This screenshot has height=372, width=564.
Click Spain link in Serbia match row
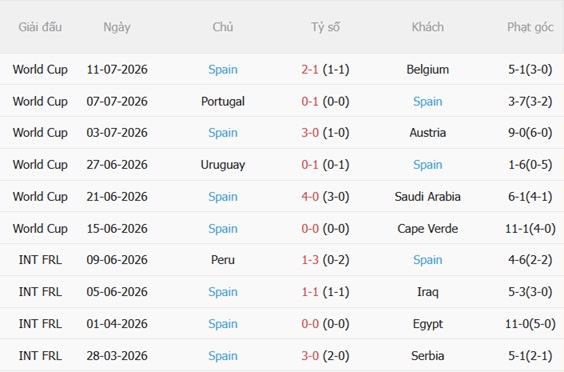(223, 356)
